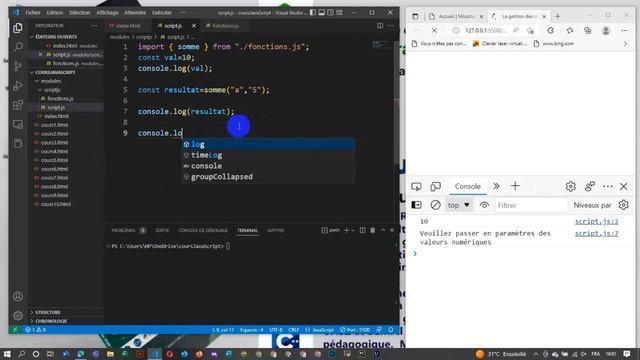The height and width of the screenshot is (360, 640).
Task: Open Edge profile avatar
Action: coord(606,31)
